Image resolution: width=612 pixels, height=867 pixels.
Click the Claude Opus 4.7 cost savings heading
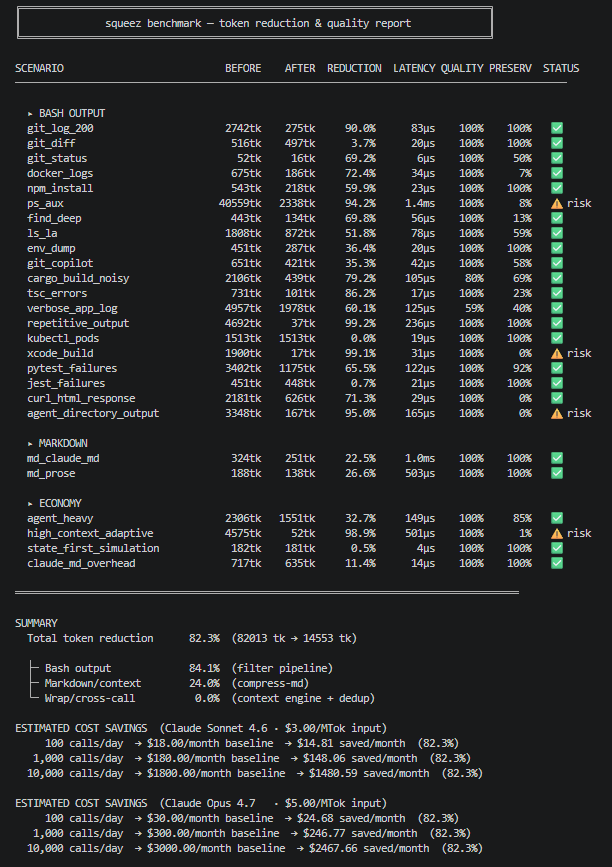(x=201, y=803)
